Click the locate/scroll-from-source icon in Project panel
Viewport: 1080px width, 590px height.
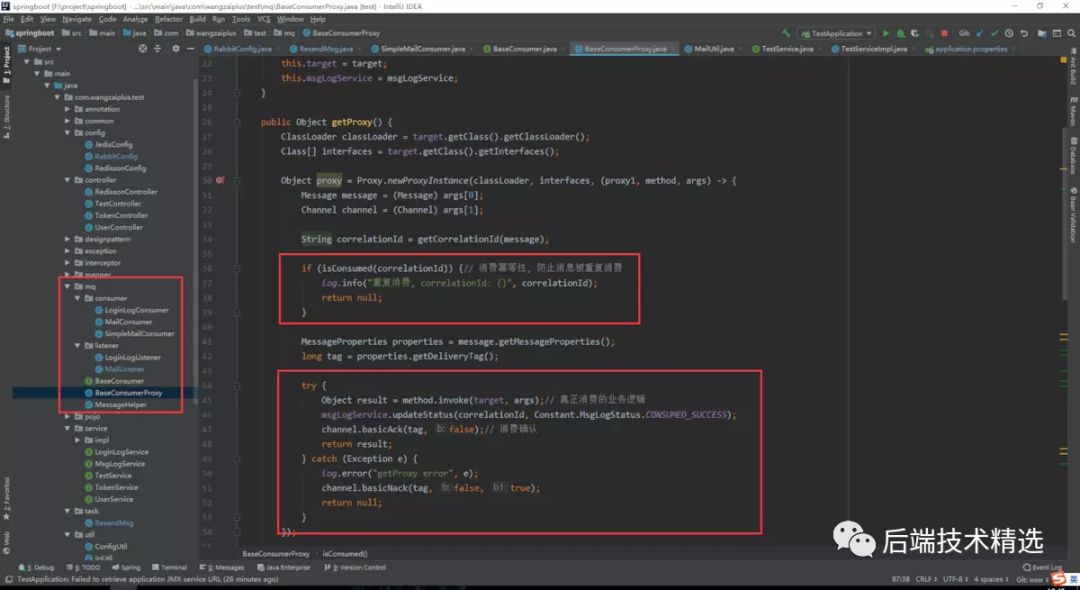coord(143,48)
